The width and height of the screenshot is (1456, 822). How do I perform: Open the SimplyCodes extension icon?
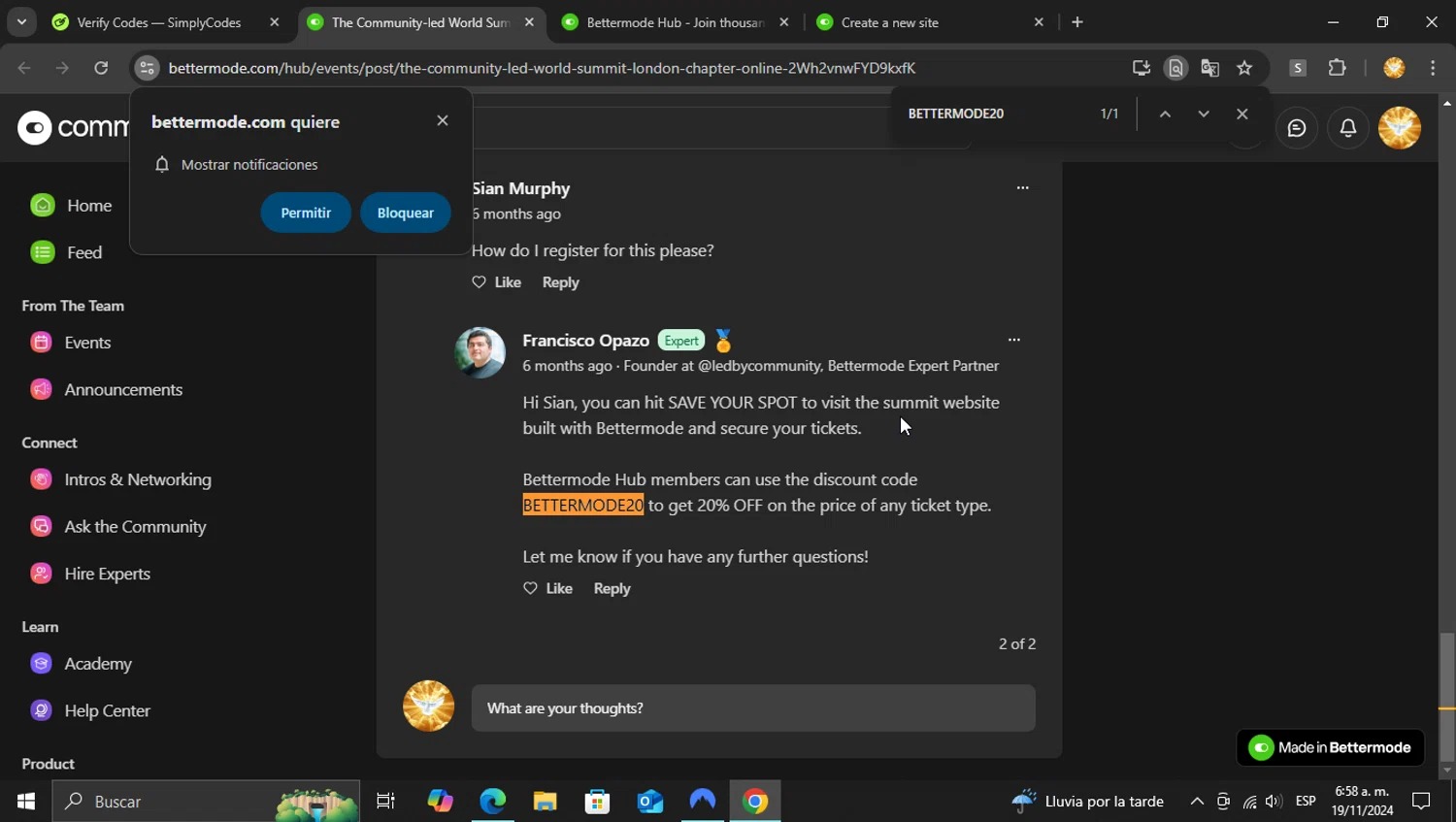click(1298, 68)
